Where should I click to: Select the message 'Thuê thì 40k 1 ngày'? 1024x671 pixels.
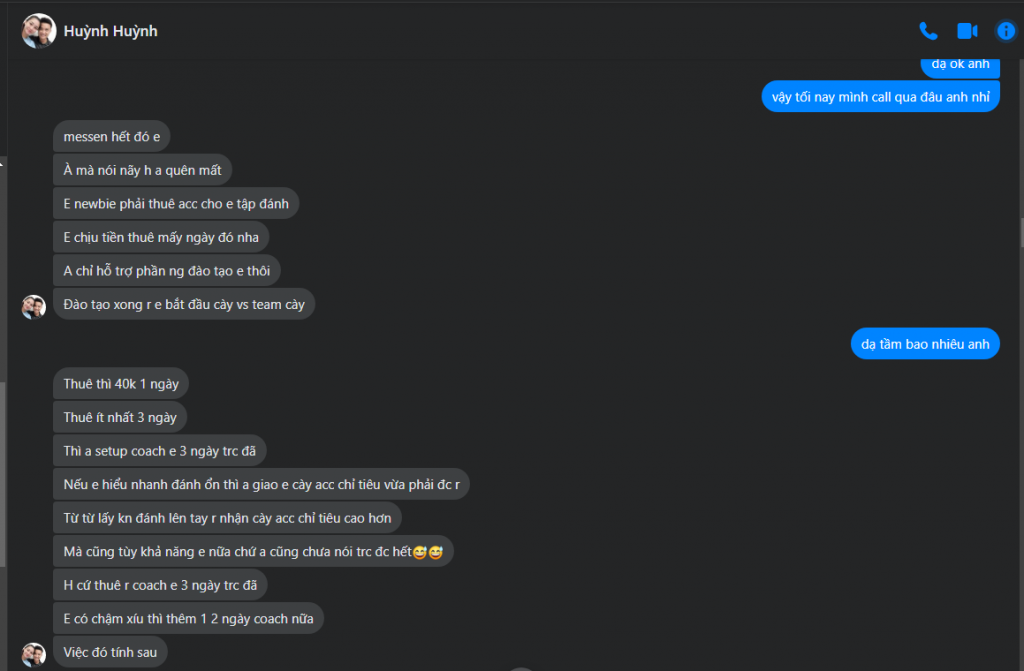point(121,384)
